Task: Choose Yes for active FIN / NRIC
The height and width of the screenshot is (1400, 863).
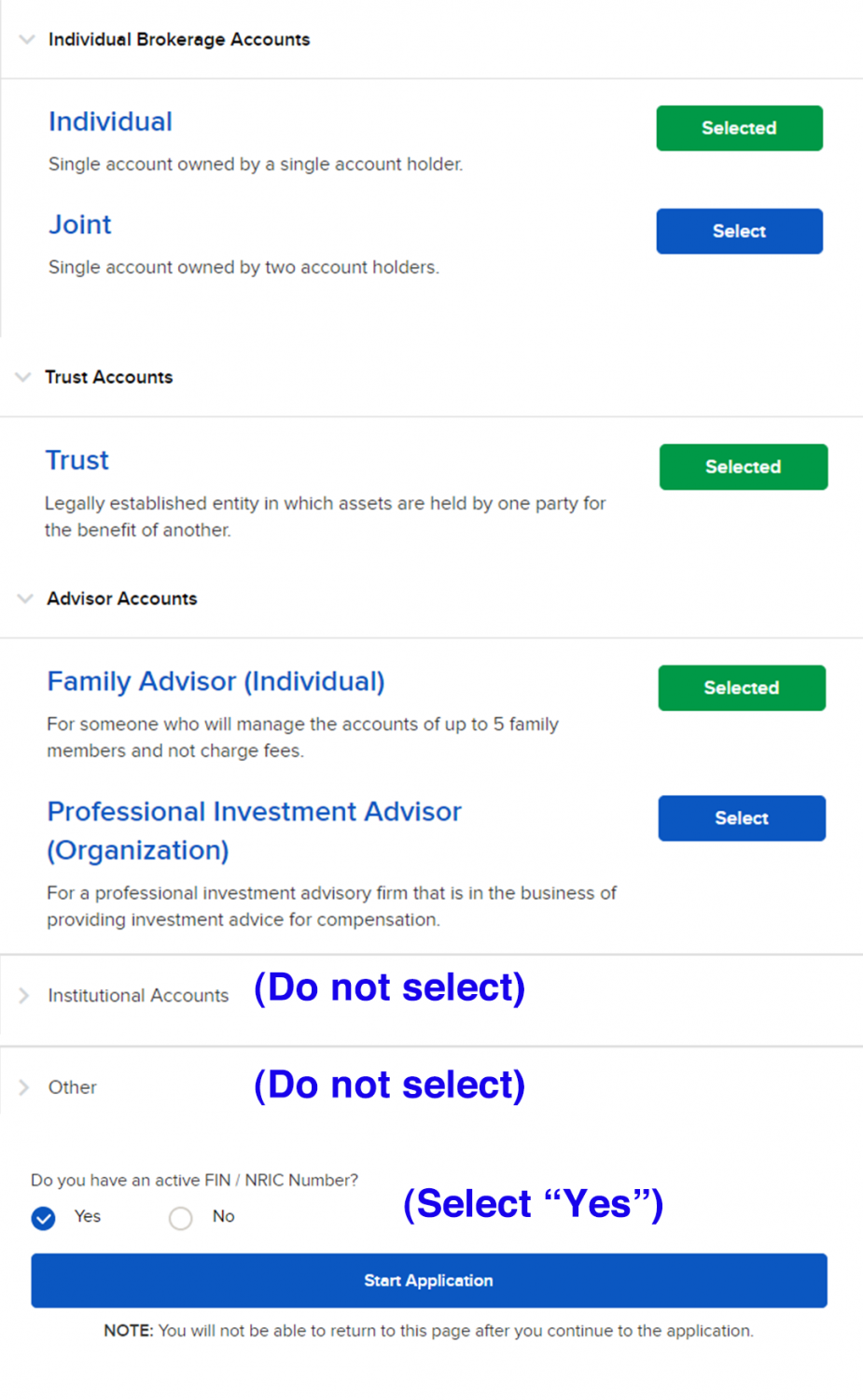Action: click(44, 1218)
